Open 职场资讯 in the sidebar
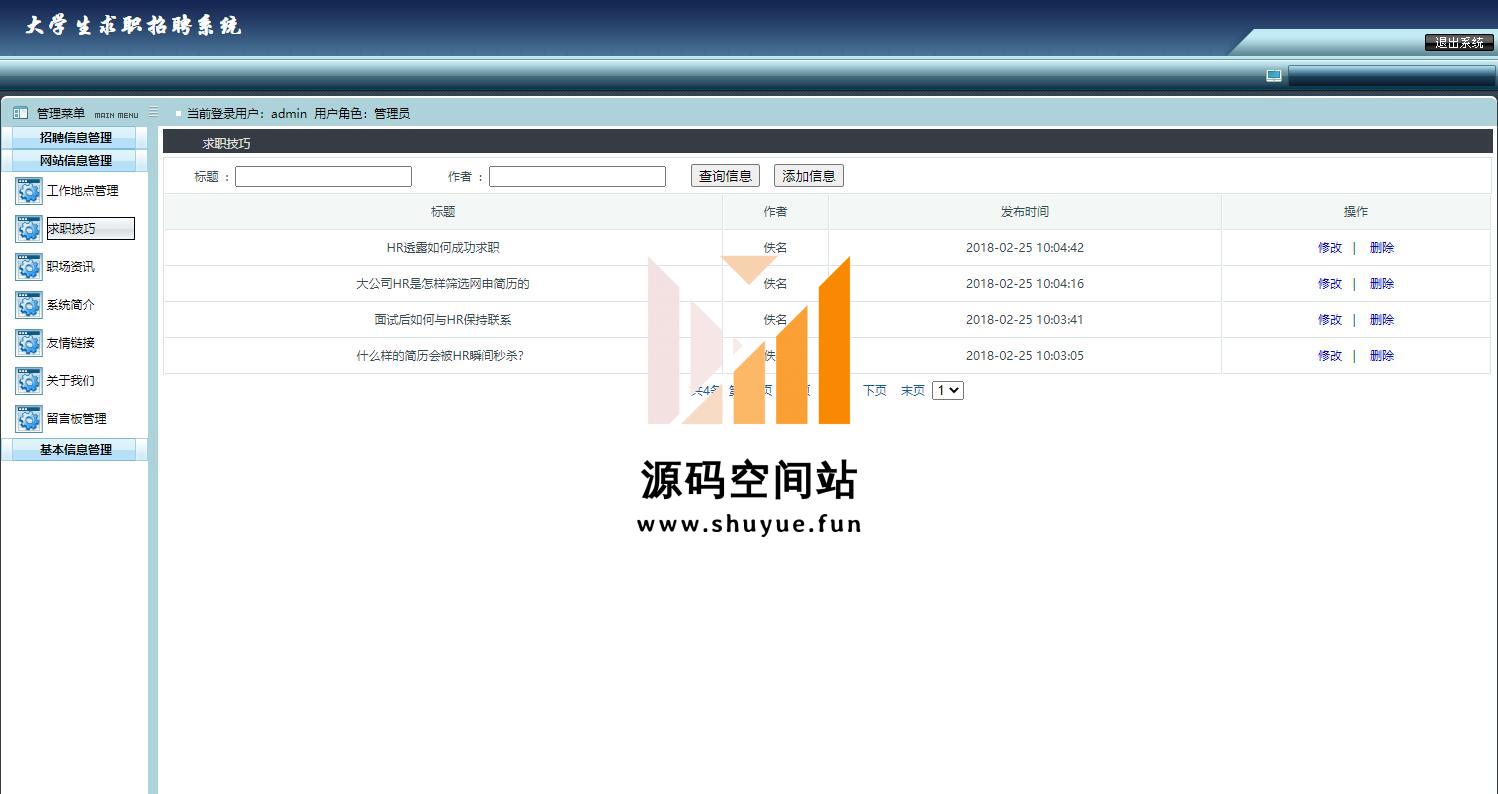 70,266
